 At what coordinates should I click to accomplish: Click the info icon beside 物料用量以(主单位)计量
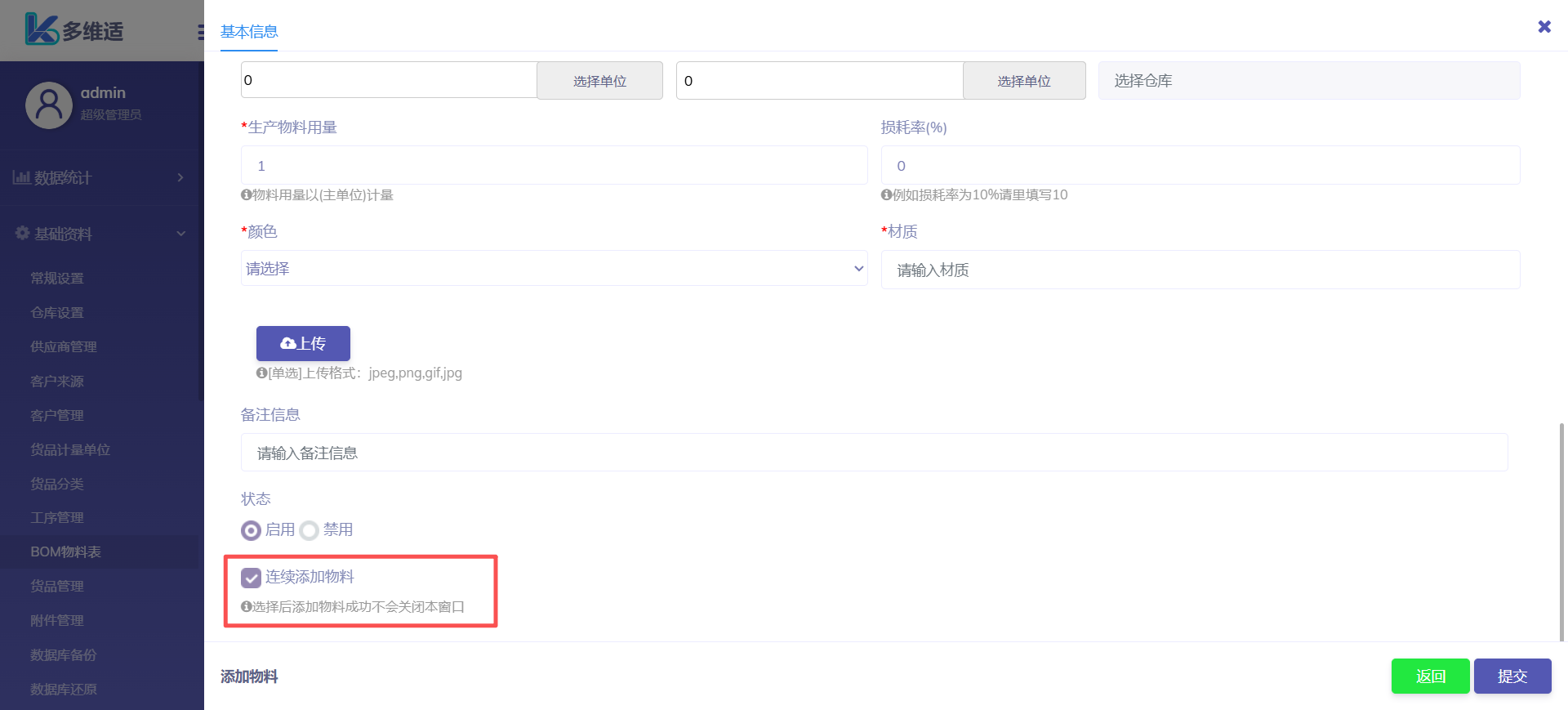click(246, 195)
